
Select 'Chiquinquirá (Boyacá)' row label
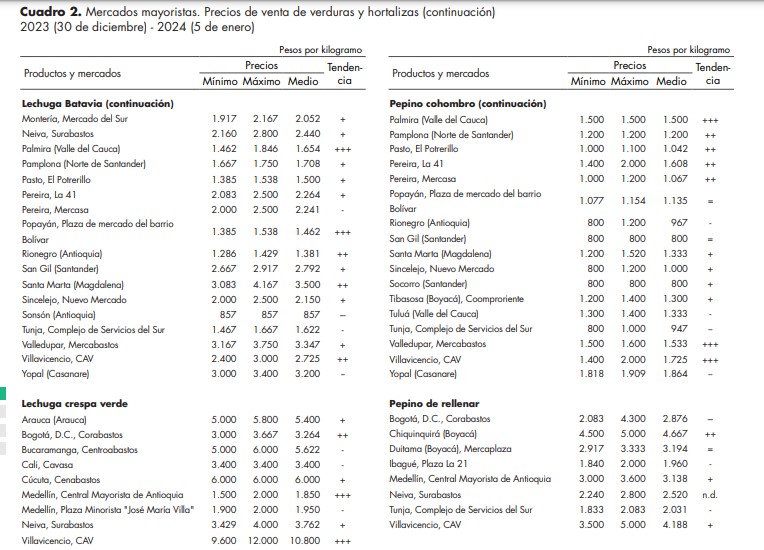(x=433, y=434)
